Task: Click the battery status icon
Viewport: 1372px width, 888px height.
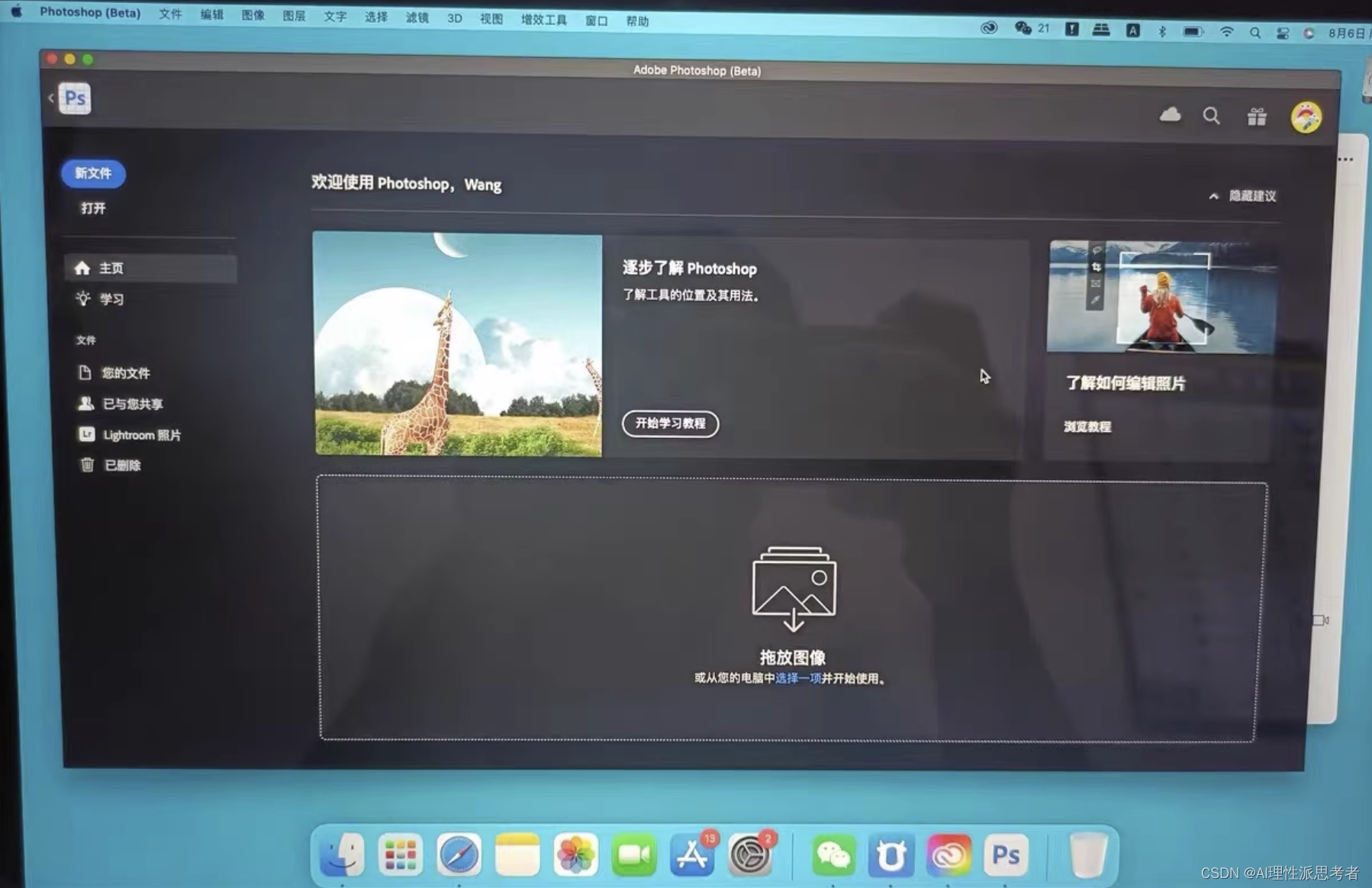Action: pyautogui.click(x=1193, y=32)
